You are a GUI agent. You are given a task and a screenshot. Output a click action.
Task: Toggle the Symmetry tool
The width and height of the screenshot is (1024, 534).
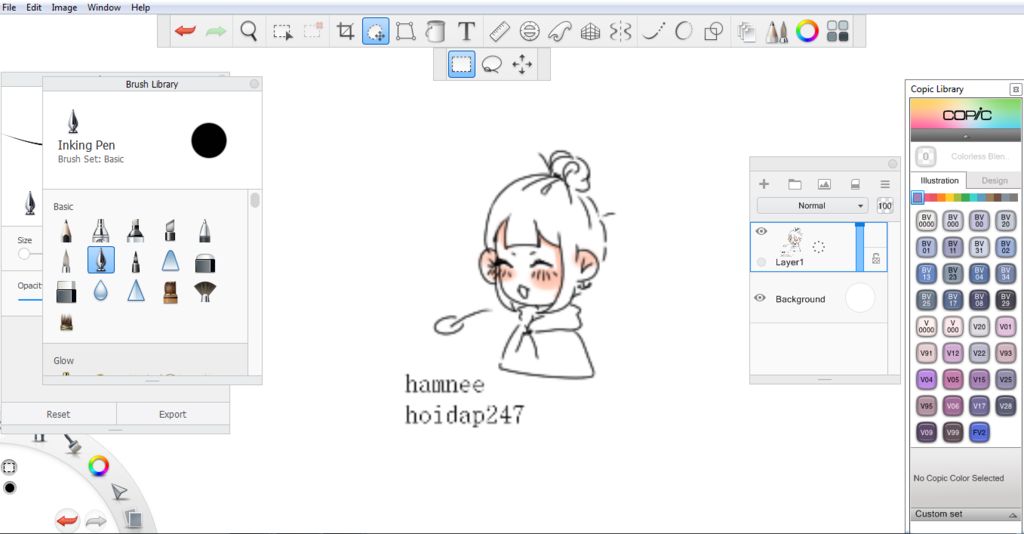620,31
